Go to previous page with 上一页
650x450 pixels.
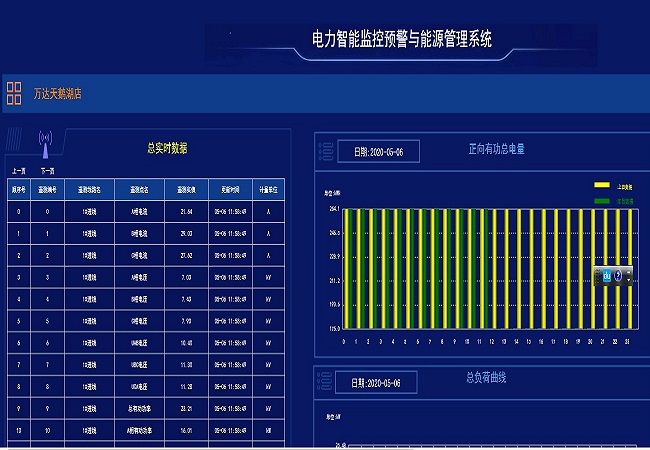[19, 172]
